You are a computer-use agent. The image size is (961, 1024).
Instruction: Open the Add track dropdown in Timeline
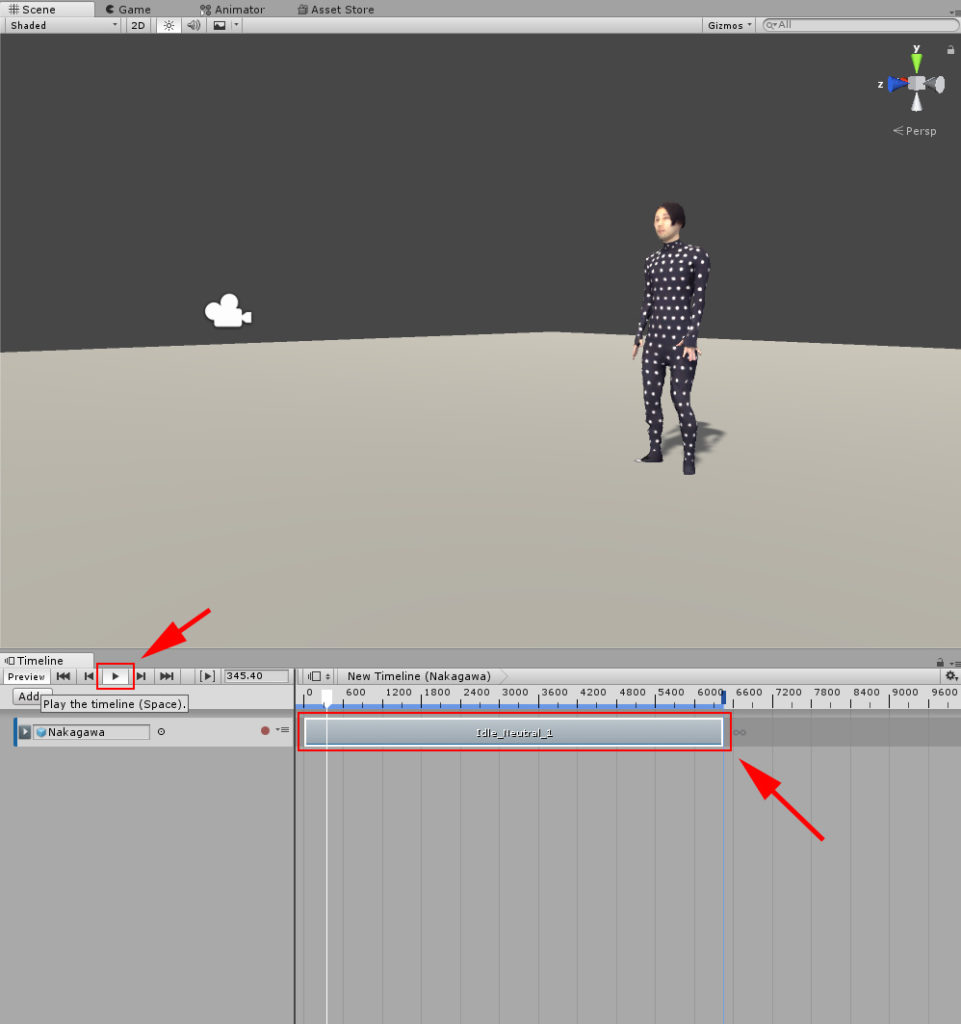(x=30, y=696)
